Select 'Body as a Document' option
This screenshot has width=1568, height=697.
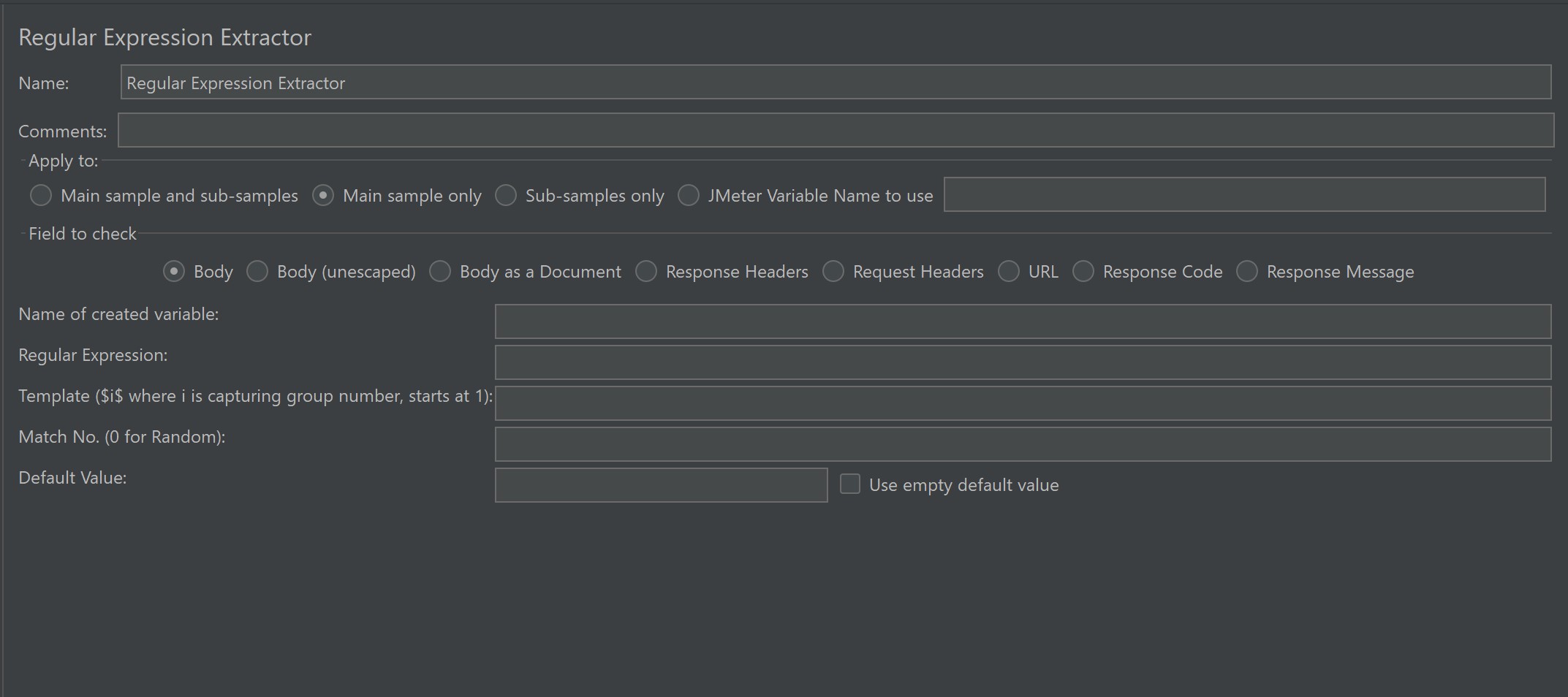440,271
